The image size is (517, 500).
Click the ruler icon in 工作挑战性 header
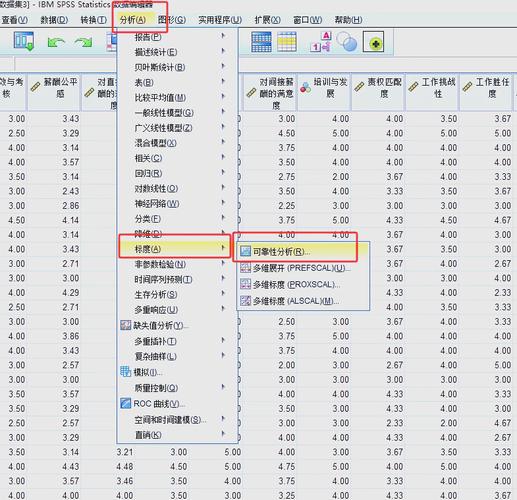tap(413, 87)
